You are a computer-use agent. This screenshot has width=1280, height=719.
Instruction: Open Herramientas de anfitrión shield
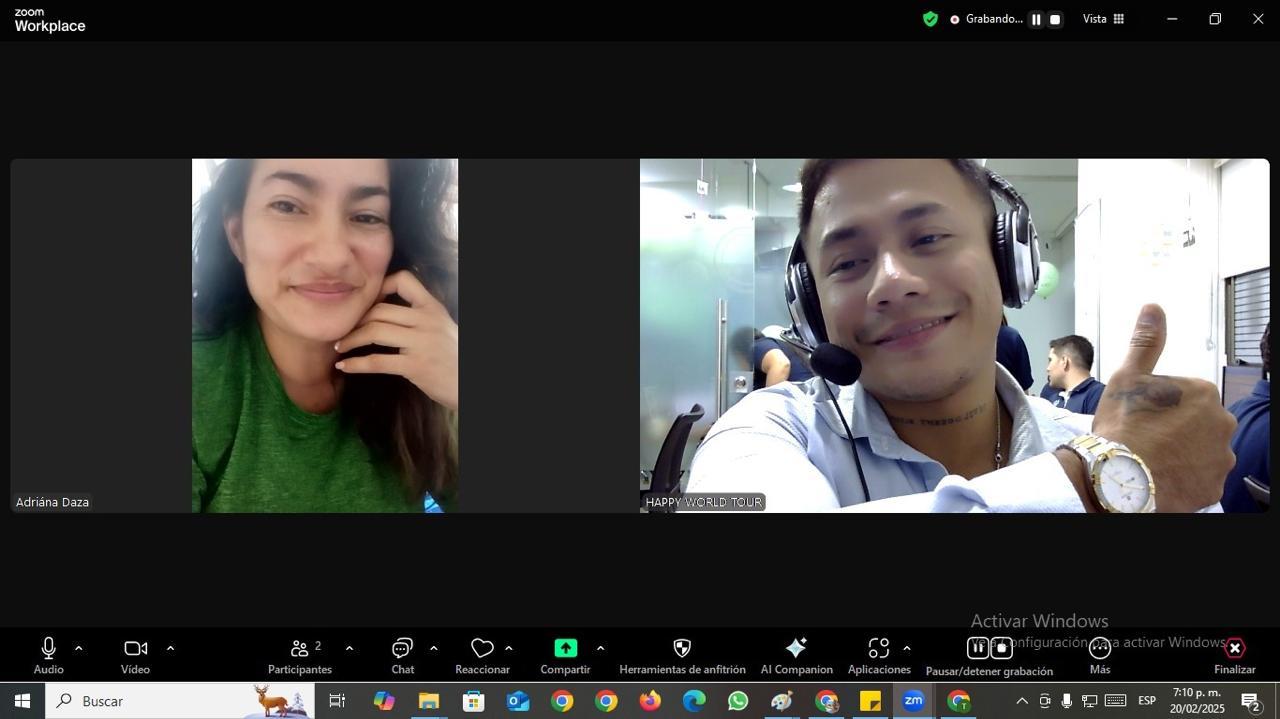pyautogui.click(x=682, y=656)
